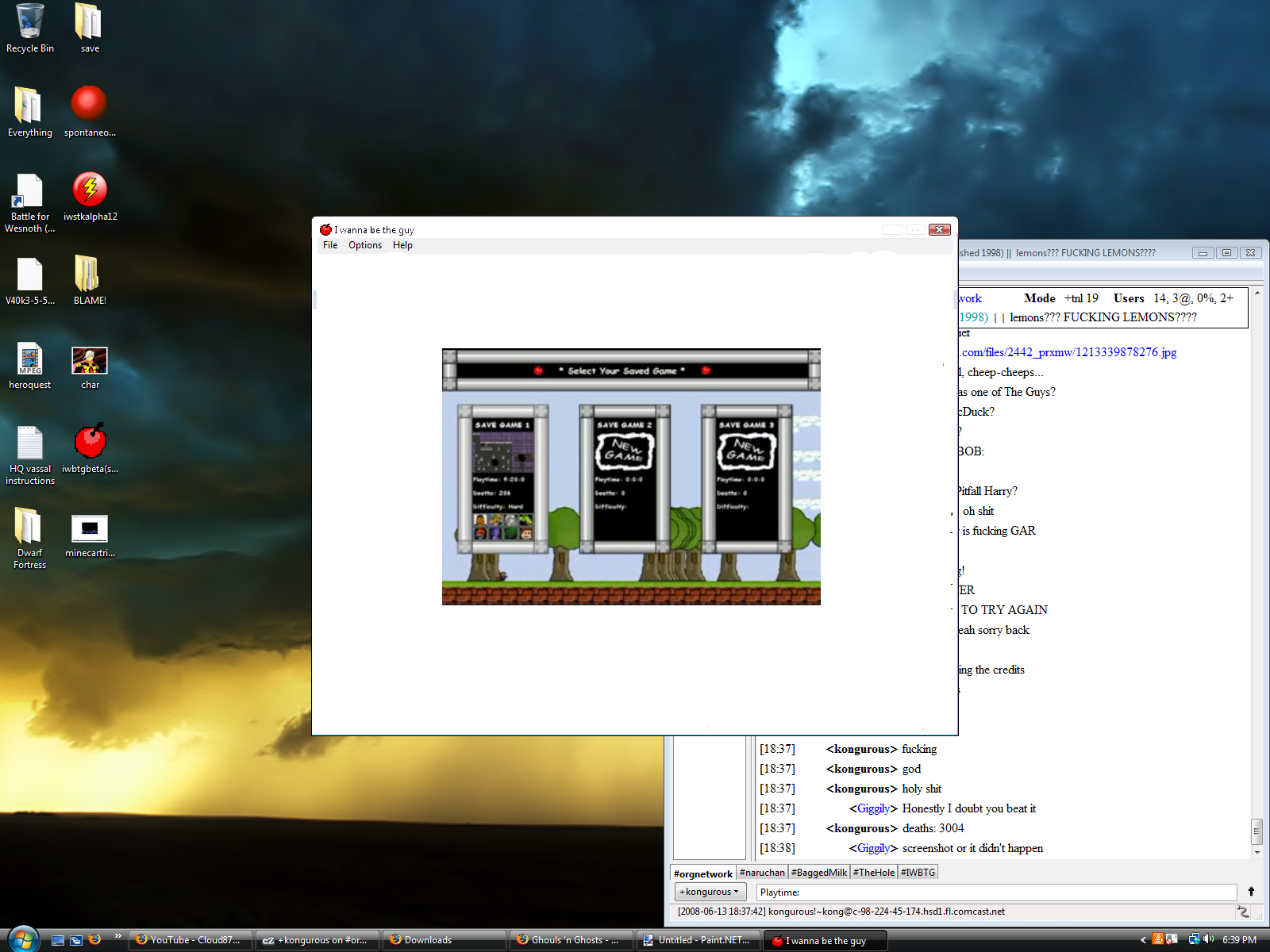Switch to the #IWBTG channel tab
This screenshot has width=1270, height=952.
[918, 873]
